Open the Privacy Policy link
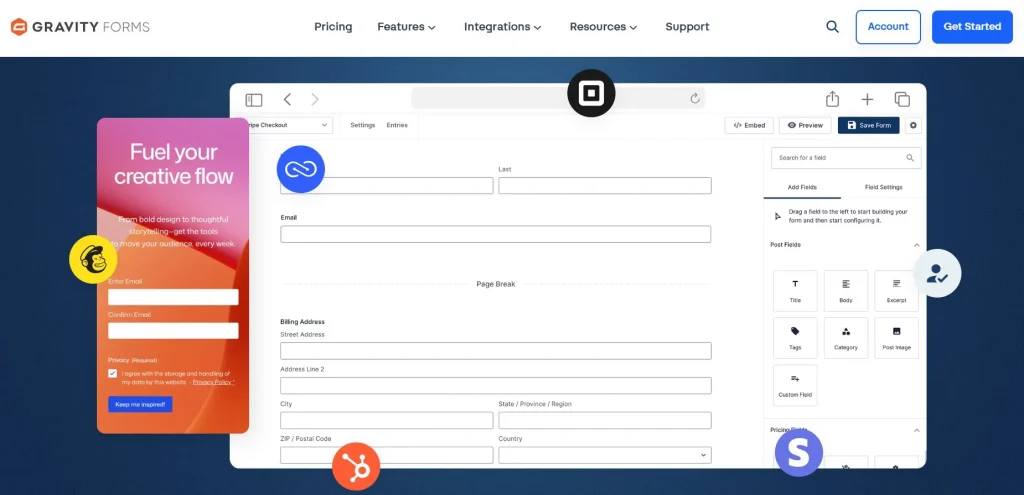 point(214,382)
